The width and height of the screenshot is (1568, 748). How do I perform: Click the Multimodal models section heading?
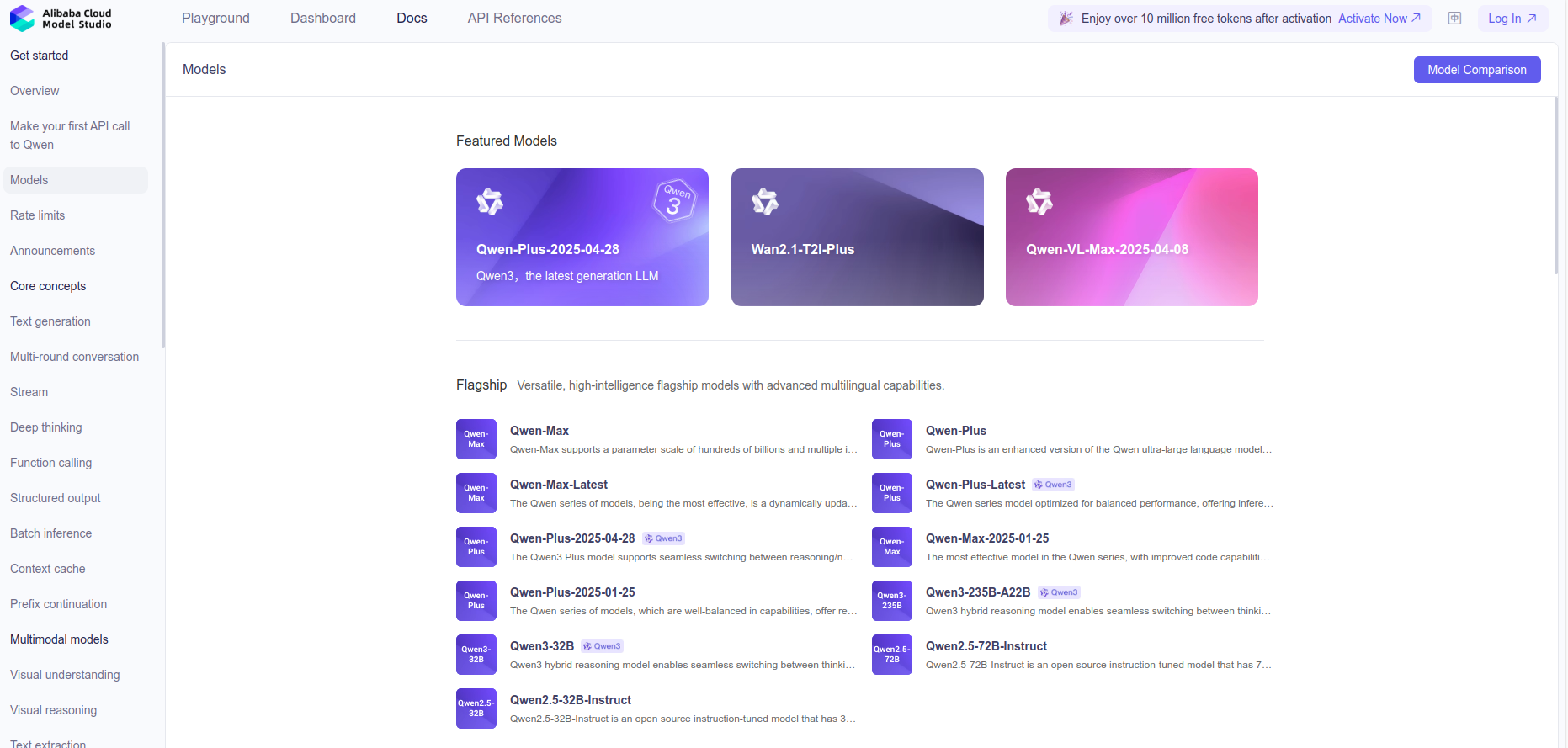point(59,639)
